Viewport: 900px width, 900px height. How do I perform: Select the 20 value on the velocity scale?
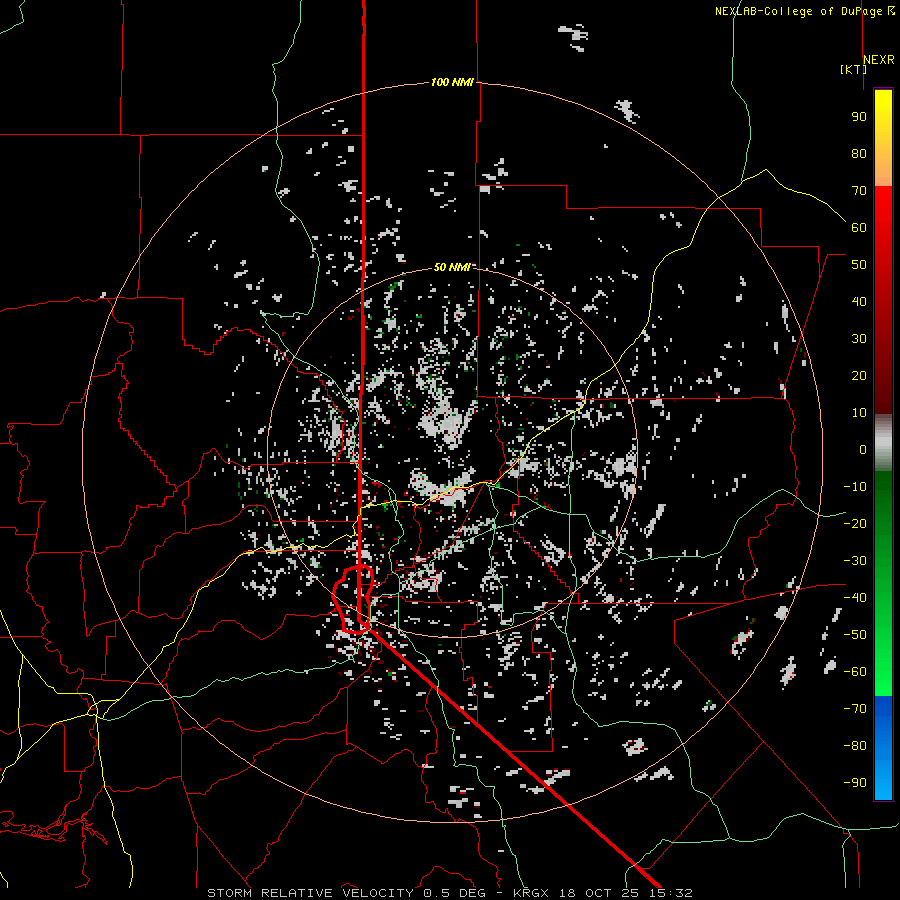pos(859,375)
